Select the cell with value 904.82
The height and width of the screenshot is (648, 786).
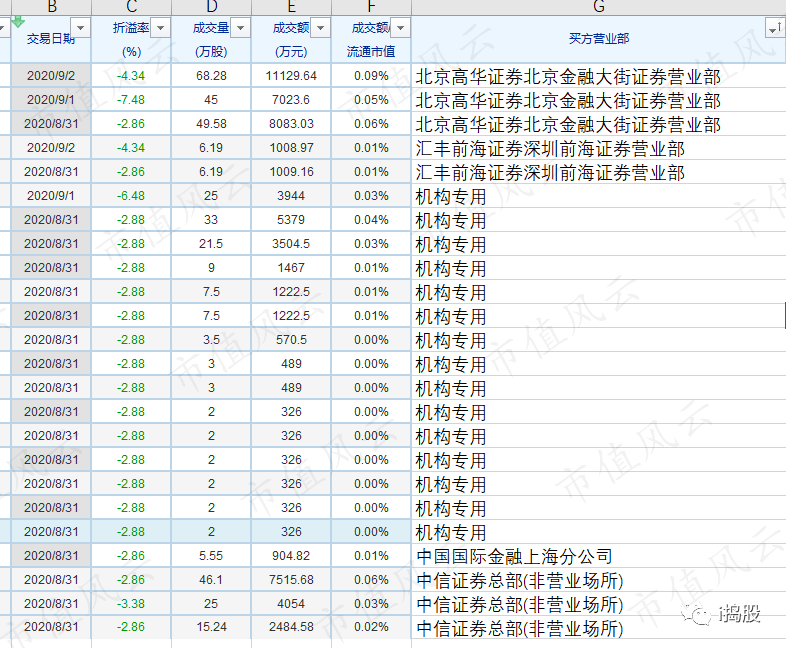(291, 556)
